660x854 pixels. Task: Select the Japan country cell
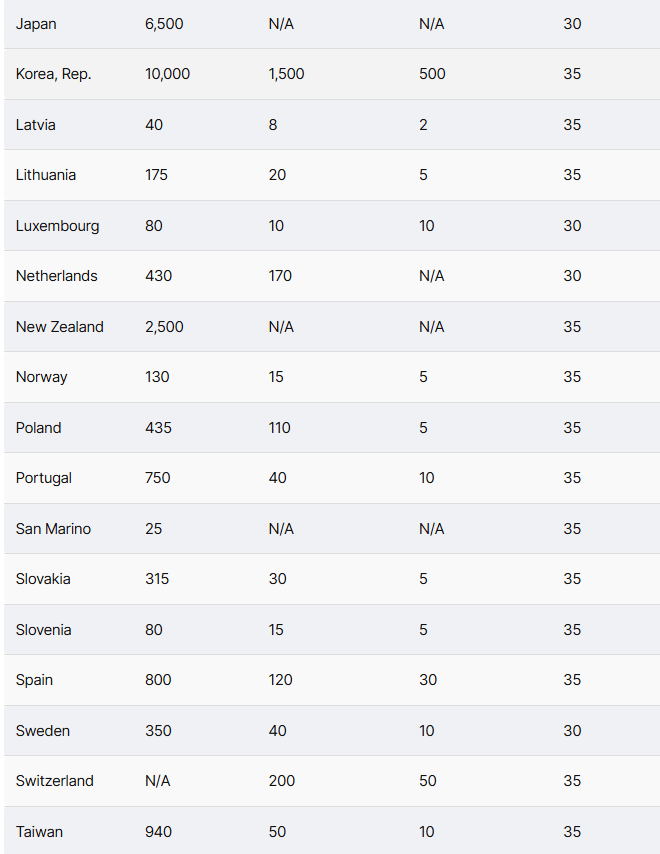click(36, 24)
